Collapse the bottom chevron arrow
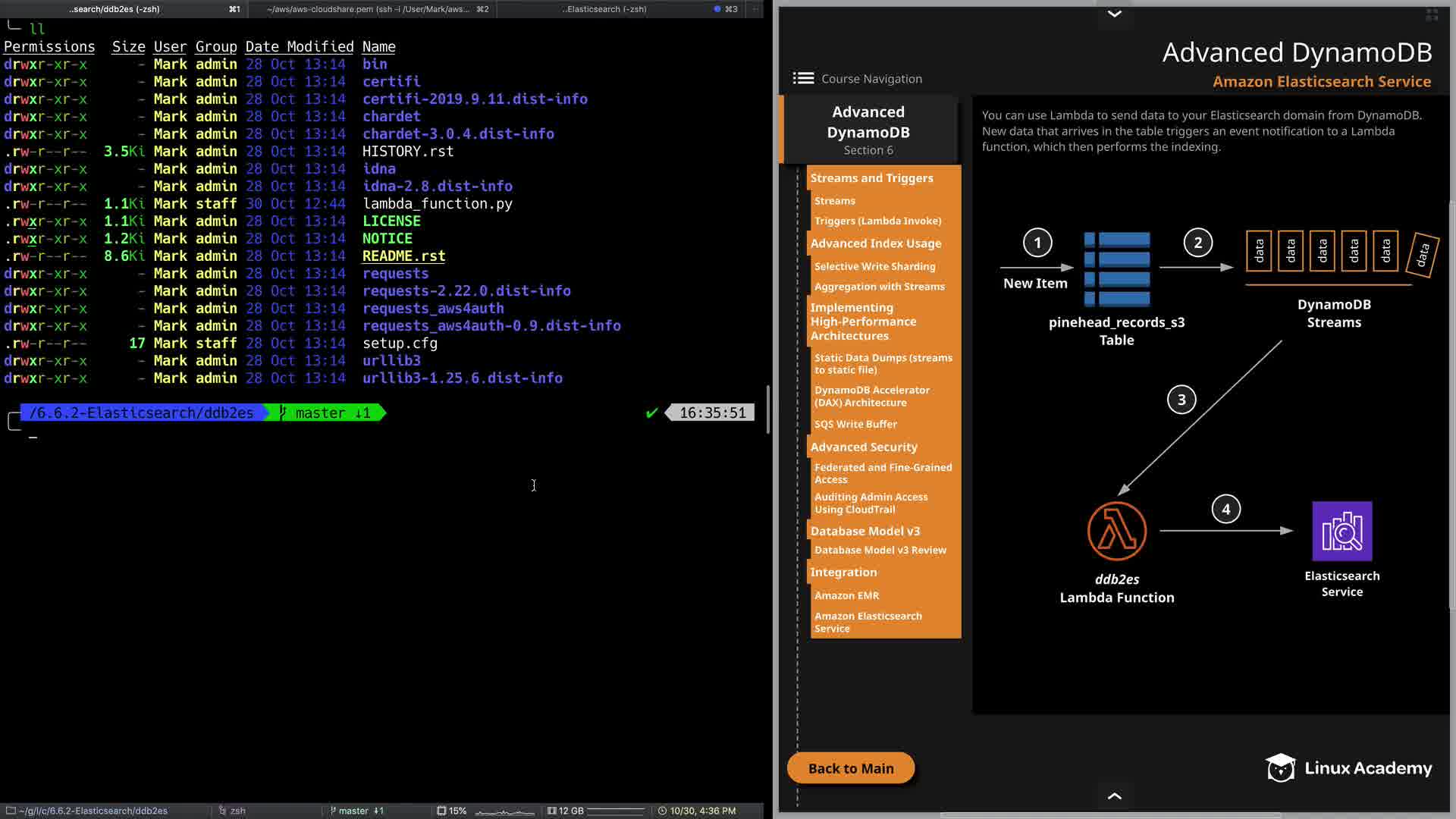Image resolution: width=1456 pixels, height=819 pixels. pyautogui.click(x=1114, y=795)
